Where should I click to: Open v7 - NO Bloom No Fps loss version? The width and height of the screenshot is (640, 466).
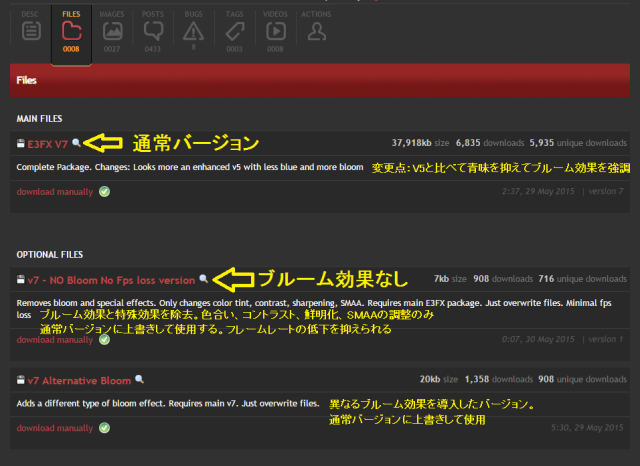point(111,280)
